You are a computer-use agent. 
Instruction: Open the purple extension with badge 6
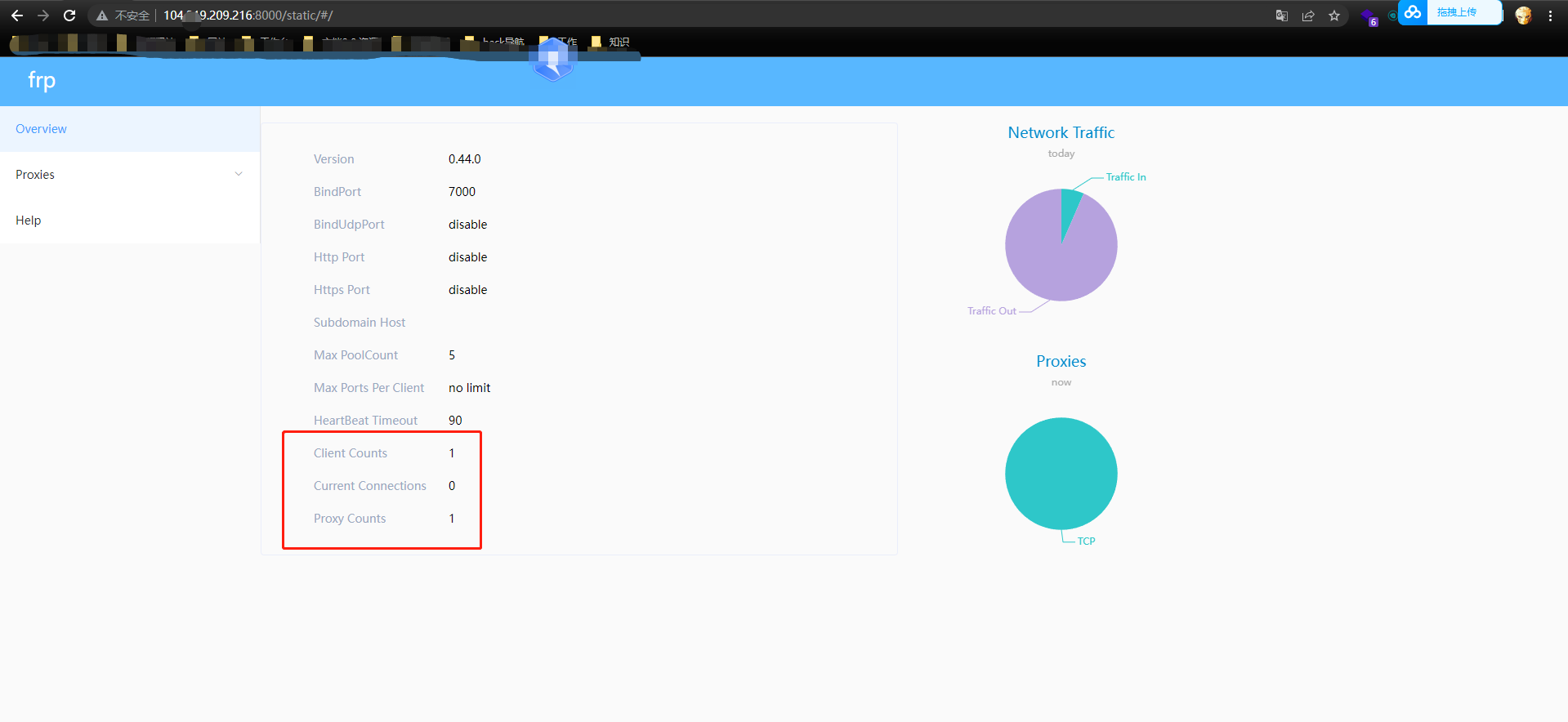pyautogui.click(x=1369, y=16)
